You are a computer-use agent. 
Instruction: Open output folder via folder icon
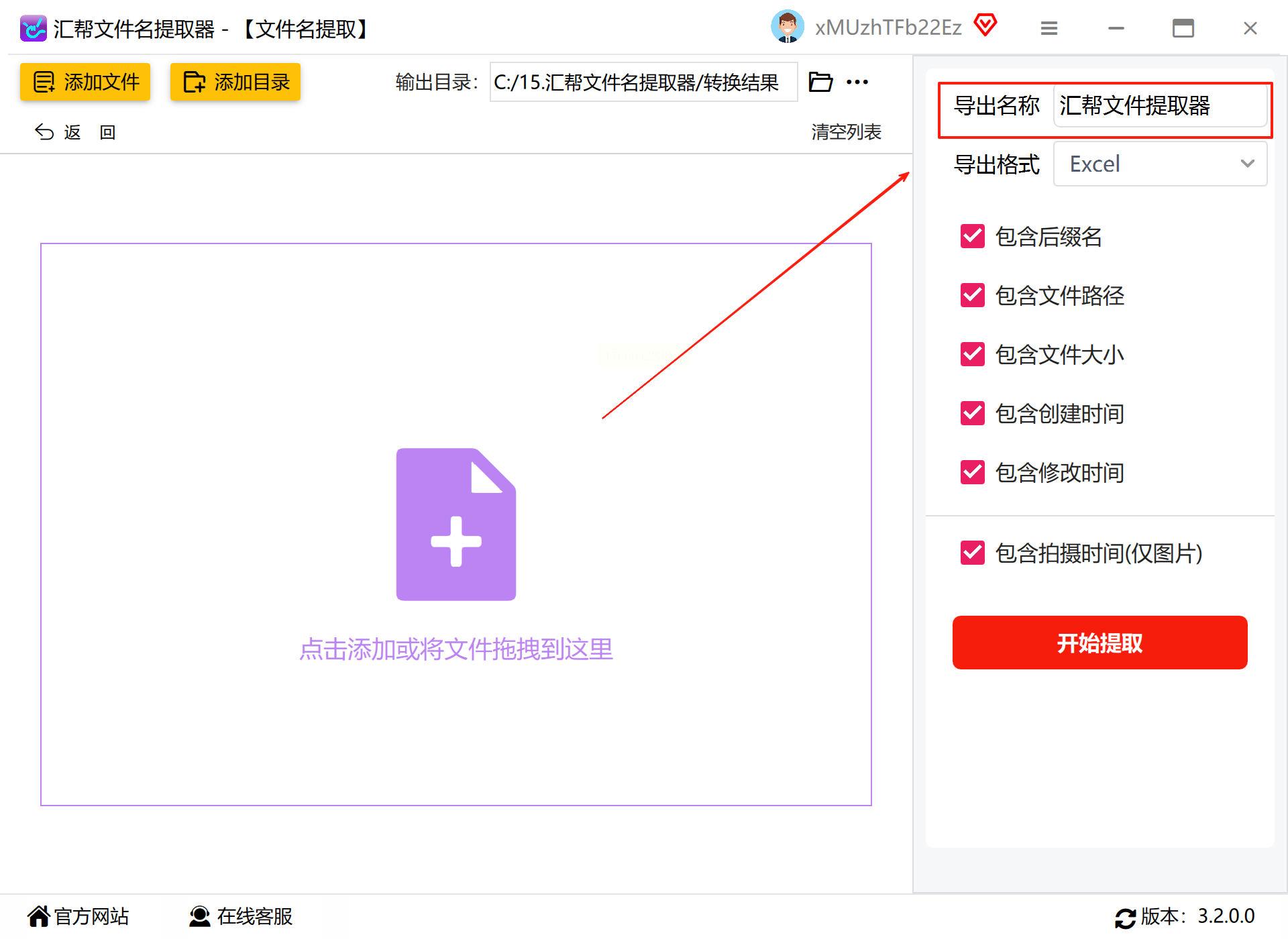tap(820, 82)
